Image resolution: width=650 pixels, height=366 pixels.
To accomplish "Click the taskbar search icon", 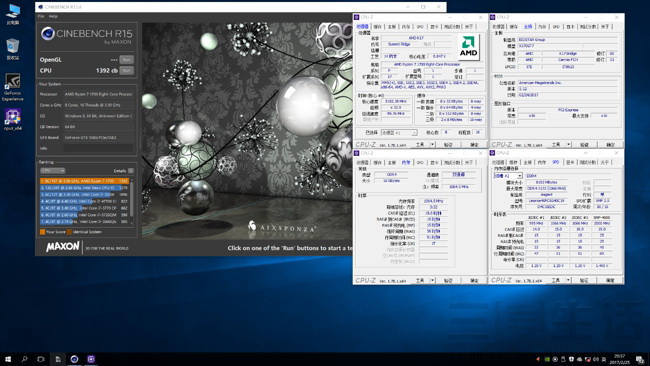I will pyautogui.click(x=24, y=359).
